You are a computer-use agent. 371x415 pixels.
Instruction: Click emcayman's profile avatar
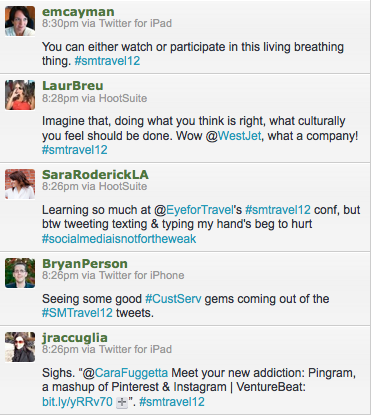(20, 21)
